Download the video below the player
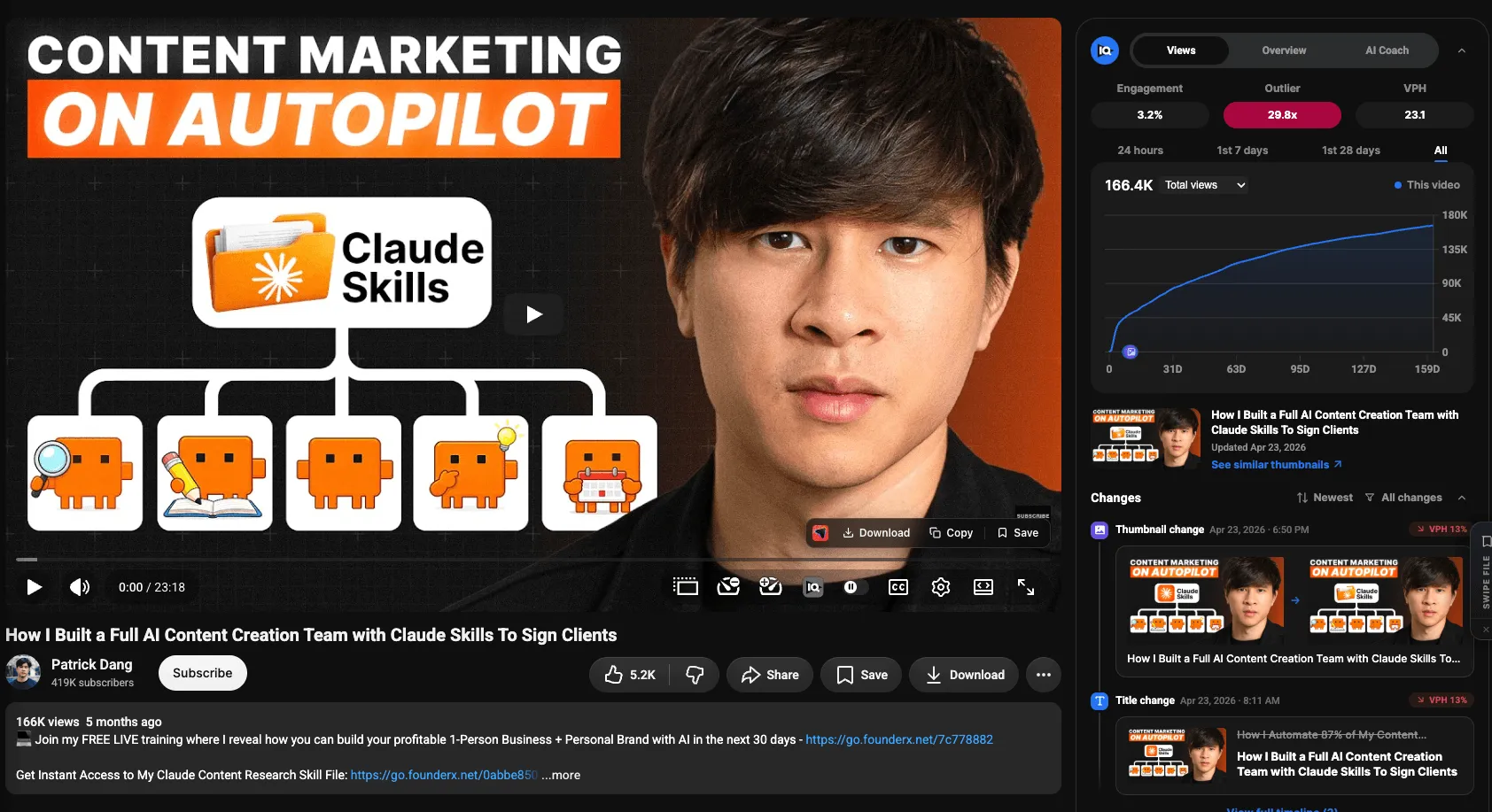Image resolution: width=1492 pixels, height=812 pixels. [x=964, y=675]
